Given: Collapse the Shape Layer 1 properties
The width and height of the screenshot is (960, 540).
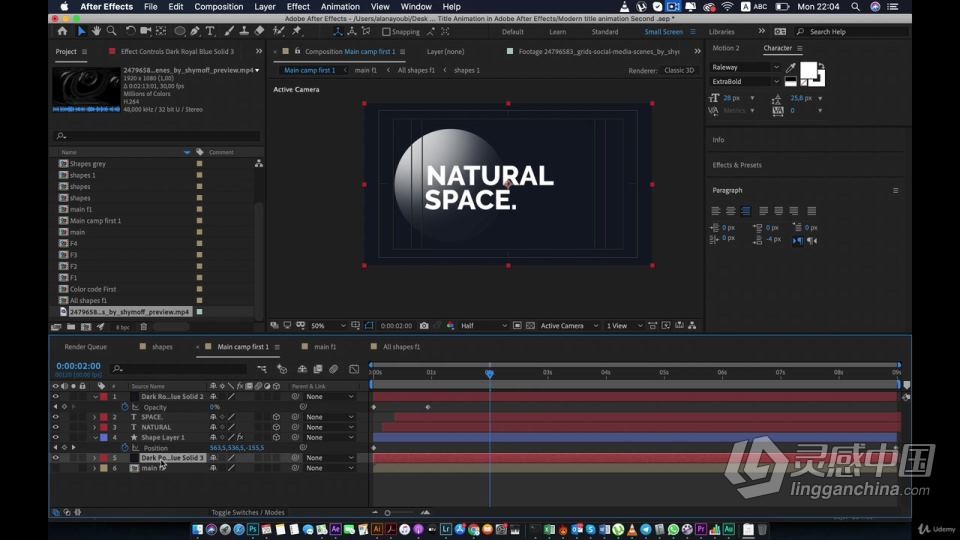Looking at the screenshot, I should pyautogui.click(x=95, y=438).
